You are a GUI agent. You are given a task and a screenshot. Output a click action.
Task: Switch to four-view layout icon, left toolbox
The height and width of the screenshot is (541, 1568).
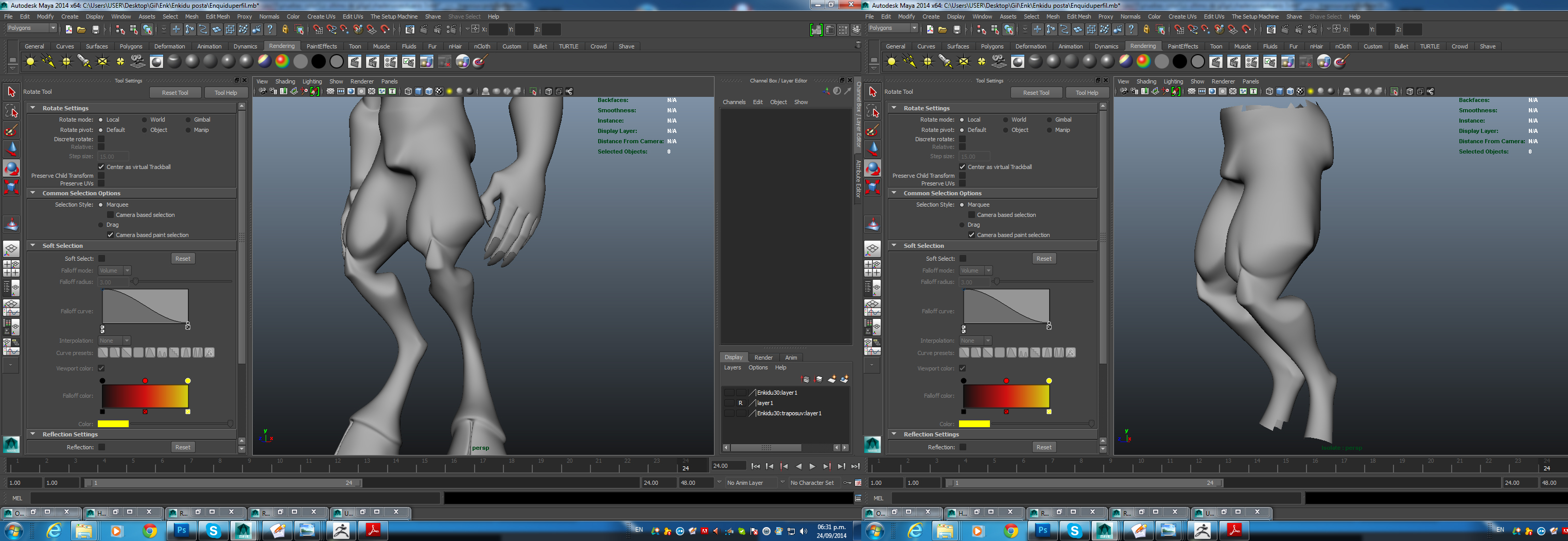[11, 268]
